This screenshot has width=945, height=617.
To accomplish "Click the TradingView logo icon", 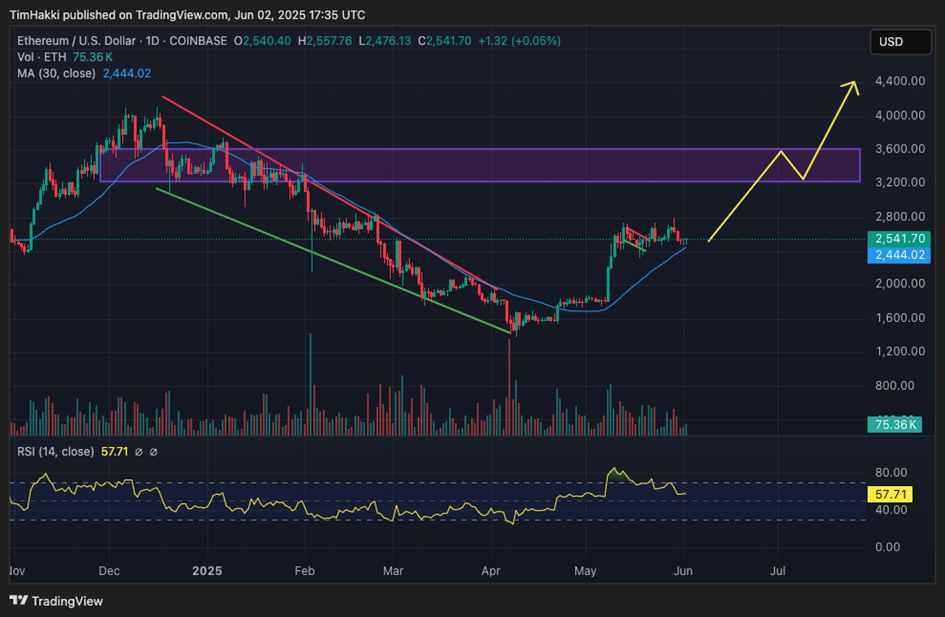I will tap(20, 600).
